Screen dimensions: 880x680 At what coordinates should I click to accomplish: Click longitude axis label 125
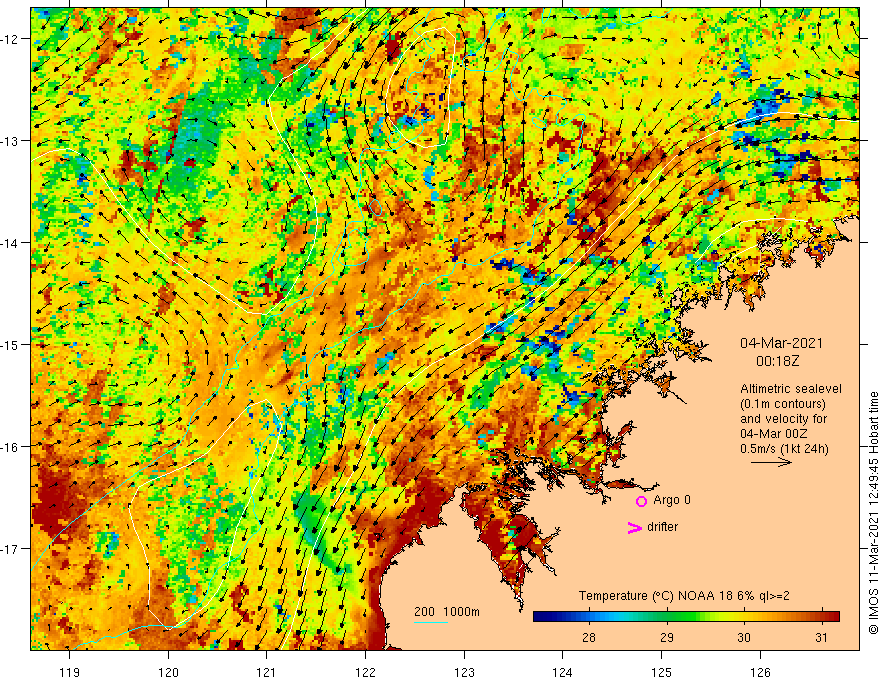[662, 672]
